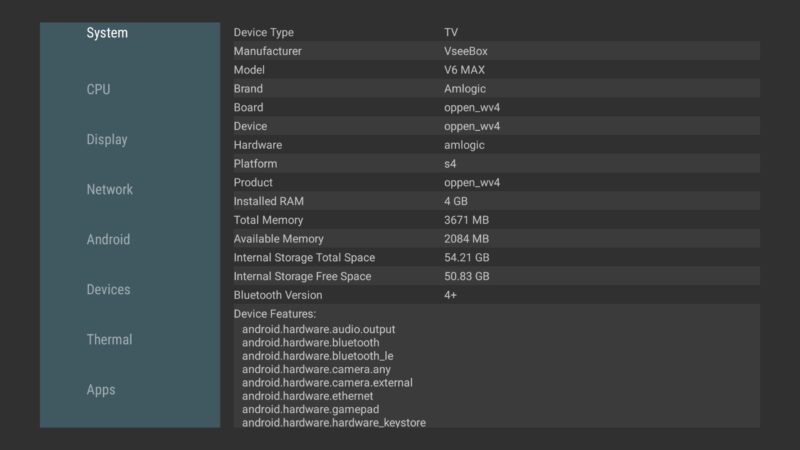
Task: Click the 54.21 GB value
Action: (x=467, y=258)
